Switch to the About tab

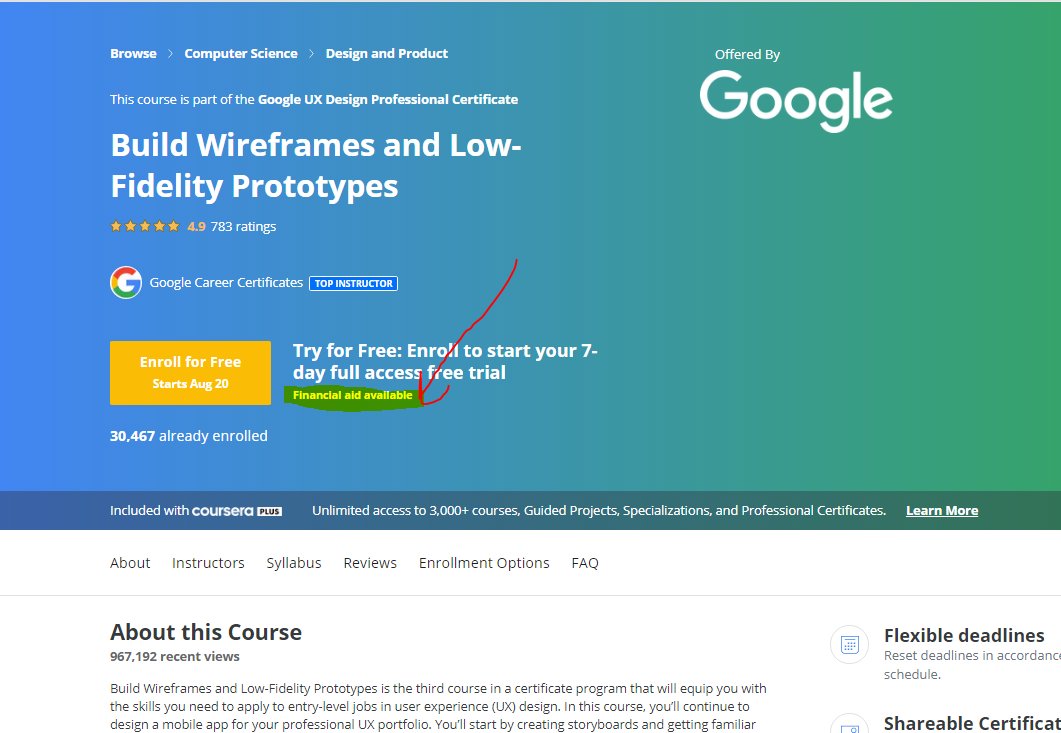(130, 563)
